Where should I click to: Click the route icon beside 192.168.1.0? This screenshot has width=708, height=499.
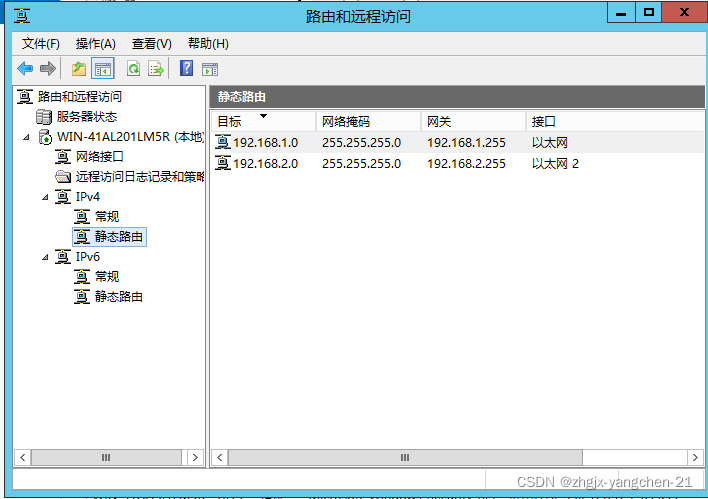[223, 142]
